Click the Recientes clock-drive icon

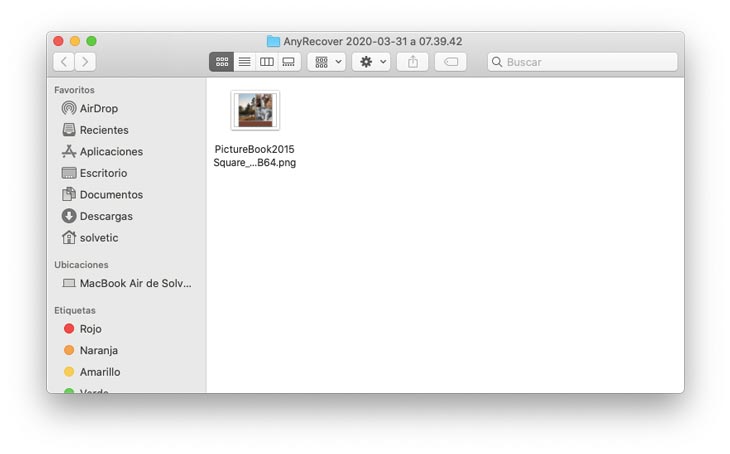[x=69, y=129]
